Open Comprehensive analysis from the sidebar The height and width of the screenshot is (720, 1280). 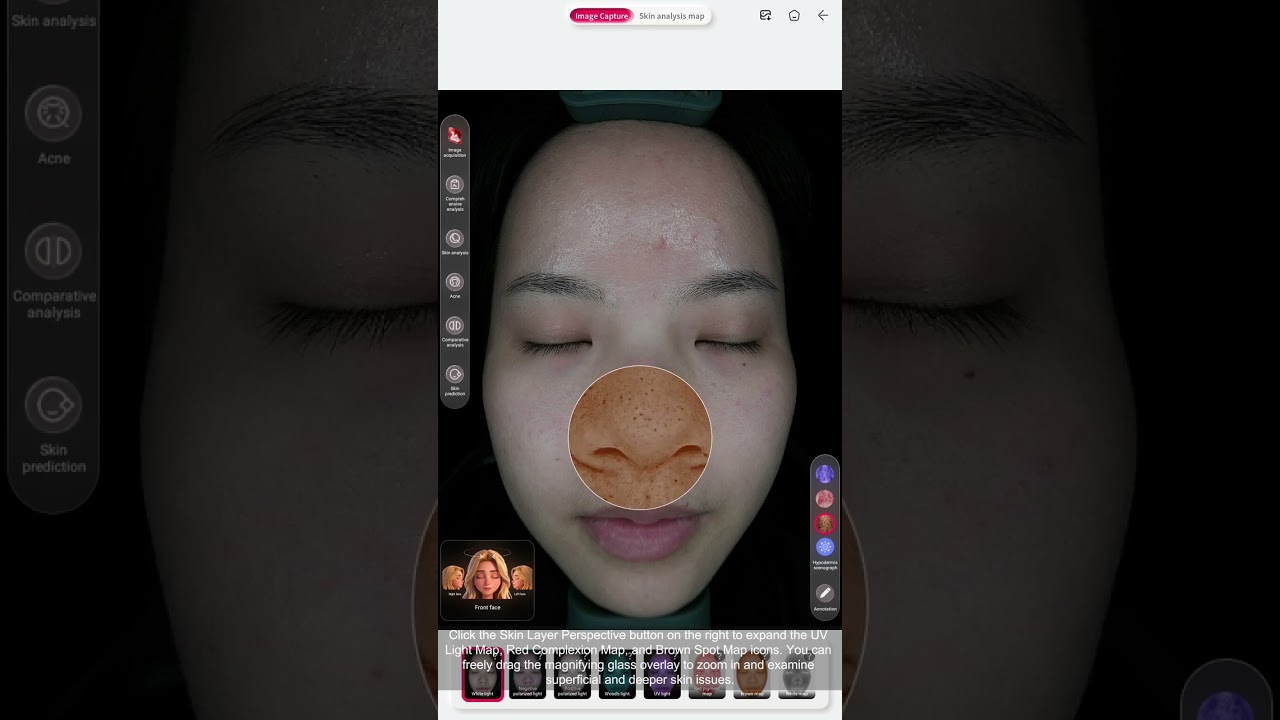tap(455, 193)
